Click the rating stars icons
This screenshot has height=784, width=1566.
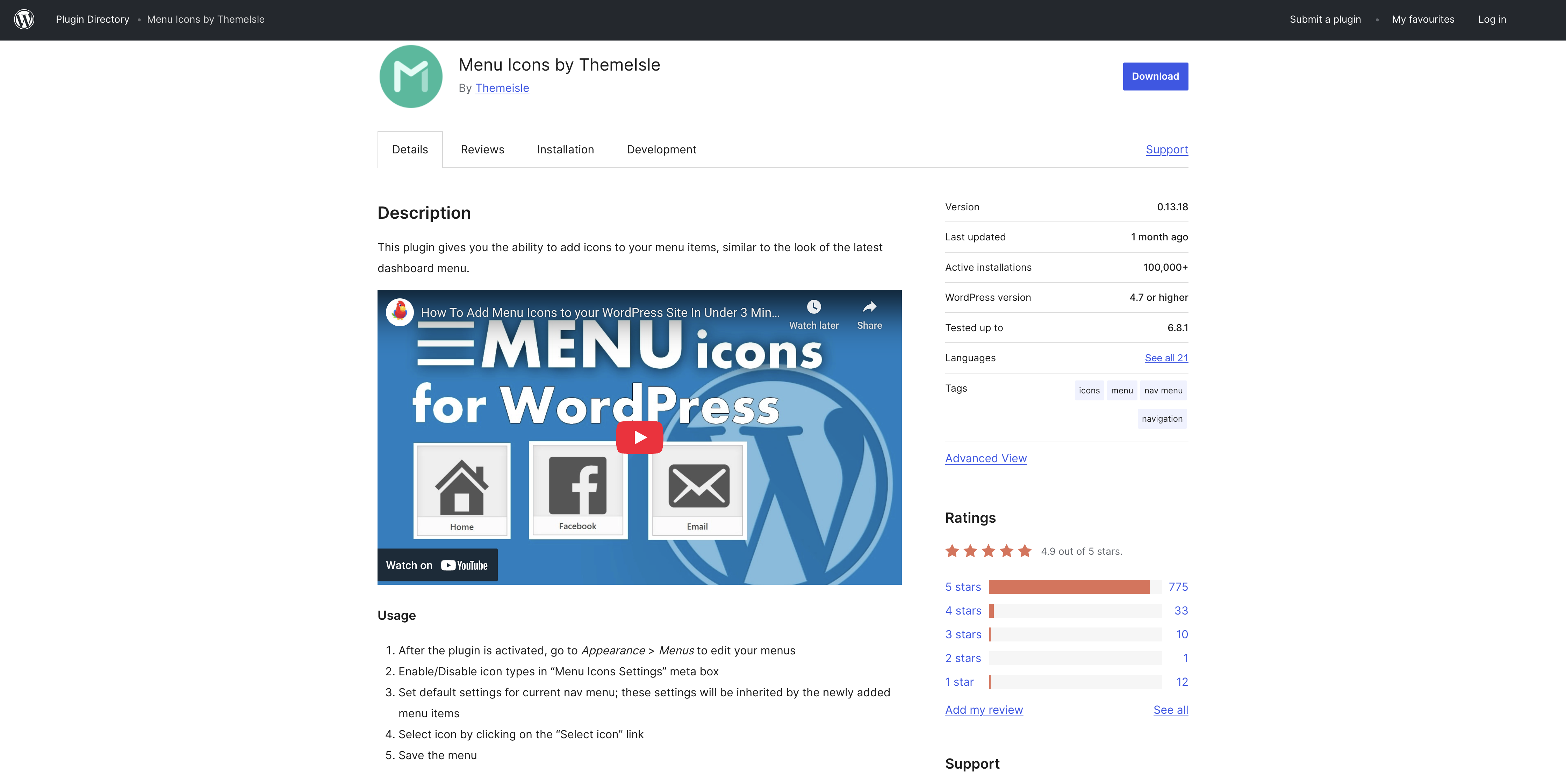[x=988, y=551]
